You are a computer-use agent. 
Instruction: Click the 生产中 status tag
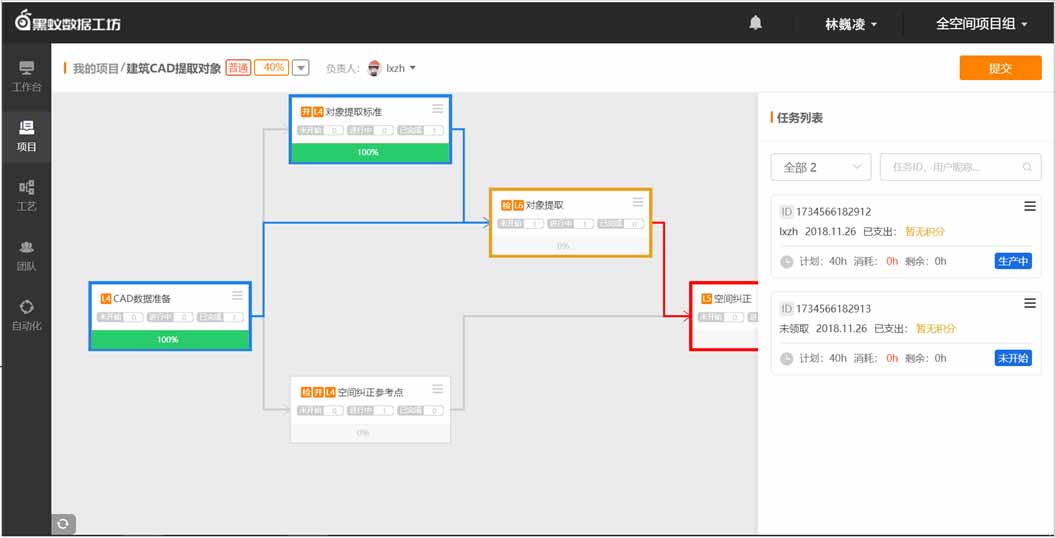tap(1012, 261)
